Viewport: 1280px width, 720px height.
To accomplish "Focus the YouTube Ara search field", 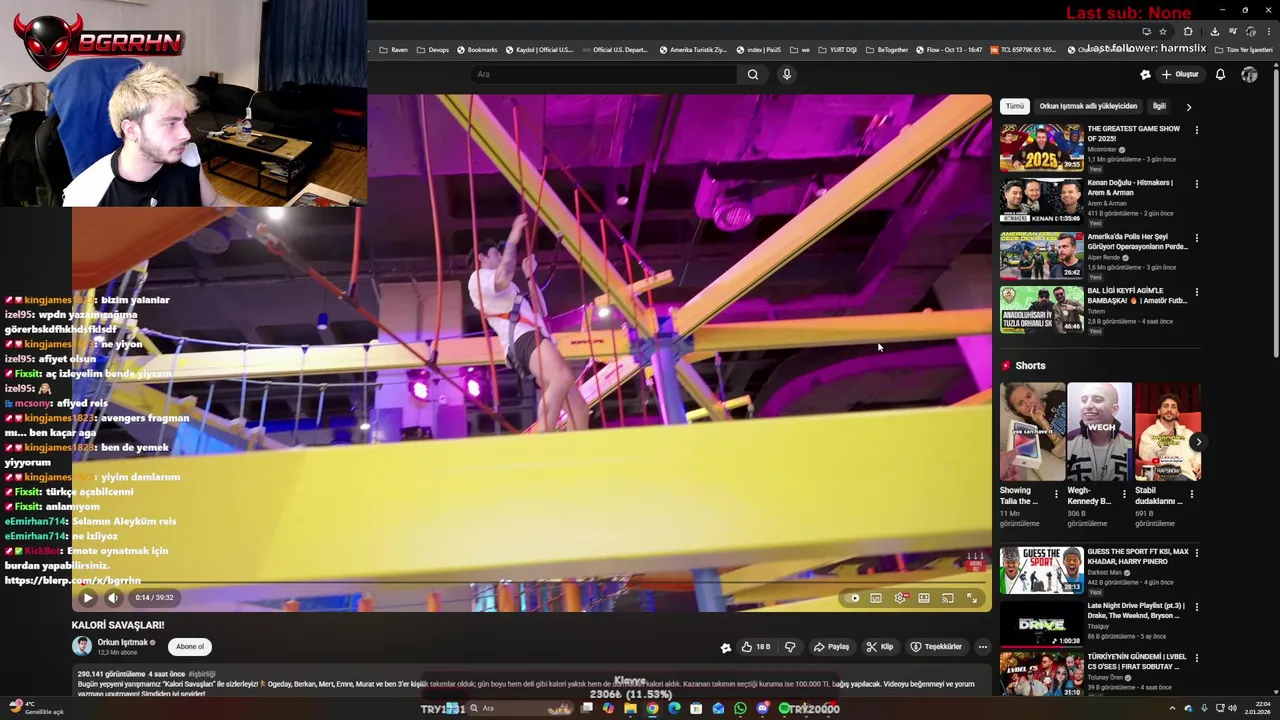I will point(603,74).
